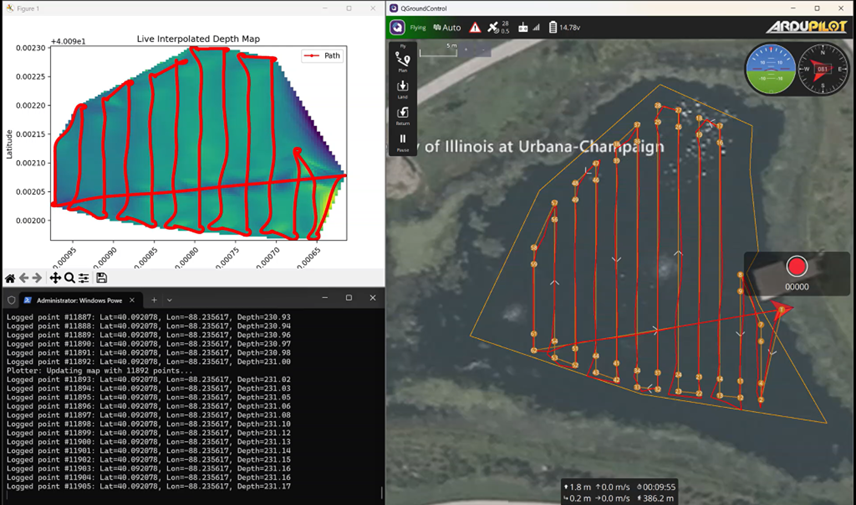Screen dimensions: 856x505
Task: Click the Auto flight mode indicator
Action: click(447, 27)
